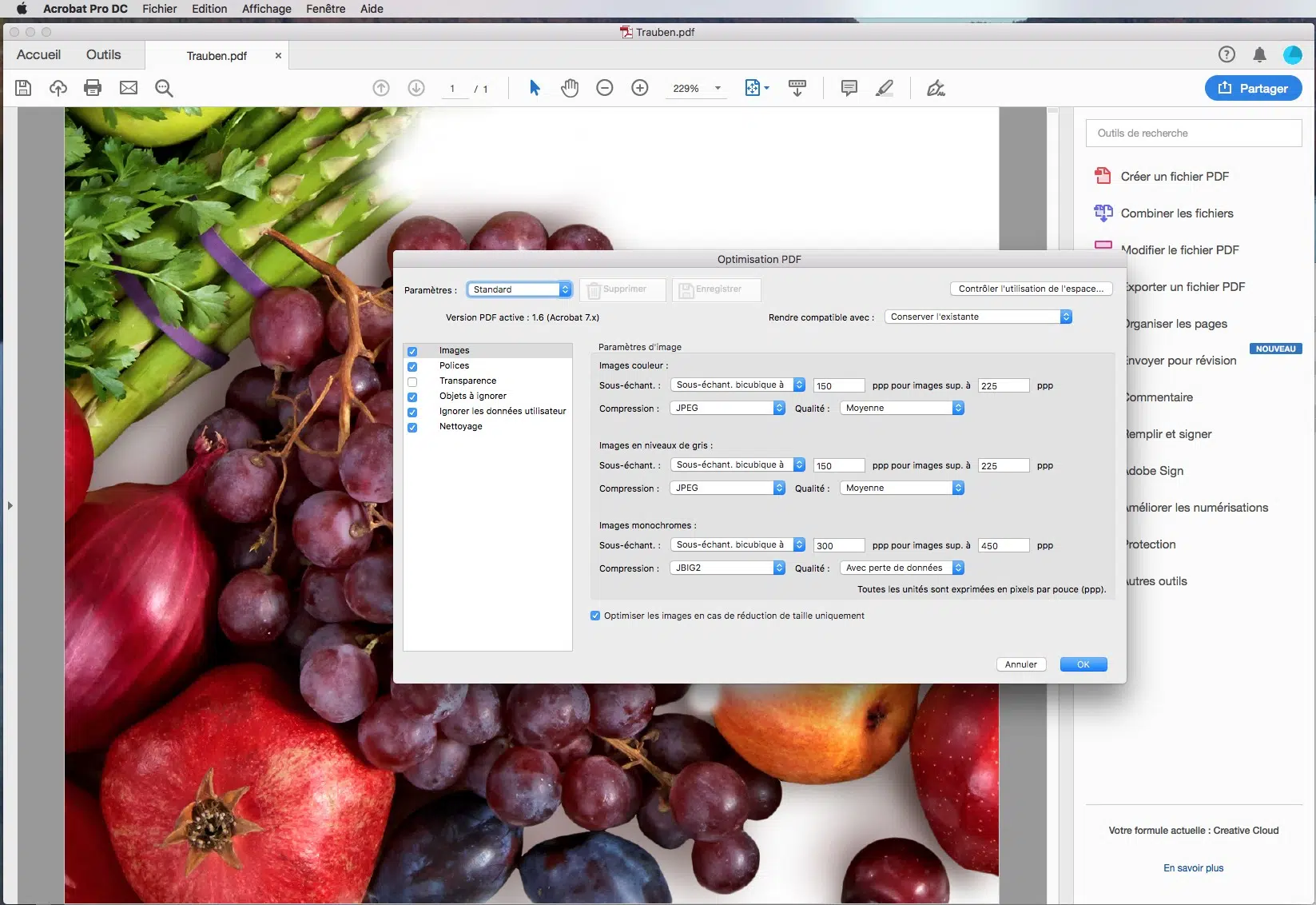Open grayscale images Sous-échant. dropdown
Screen dimensions: 1316x905
click(738, 464)
